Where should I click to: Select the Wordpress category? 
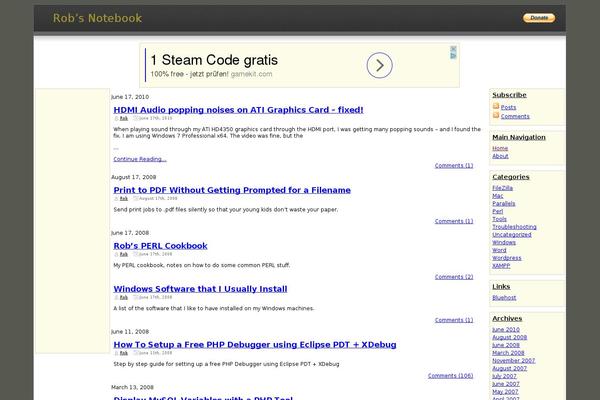(x=507, y=258)
